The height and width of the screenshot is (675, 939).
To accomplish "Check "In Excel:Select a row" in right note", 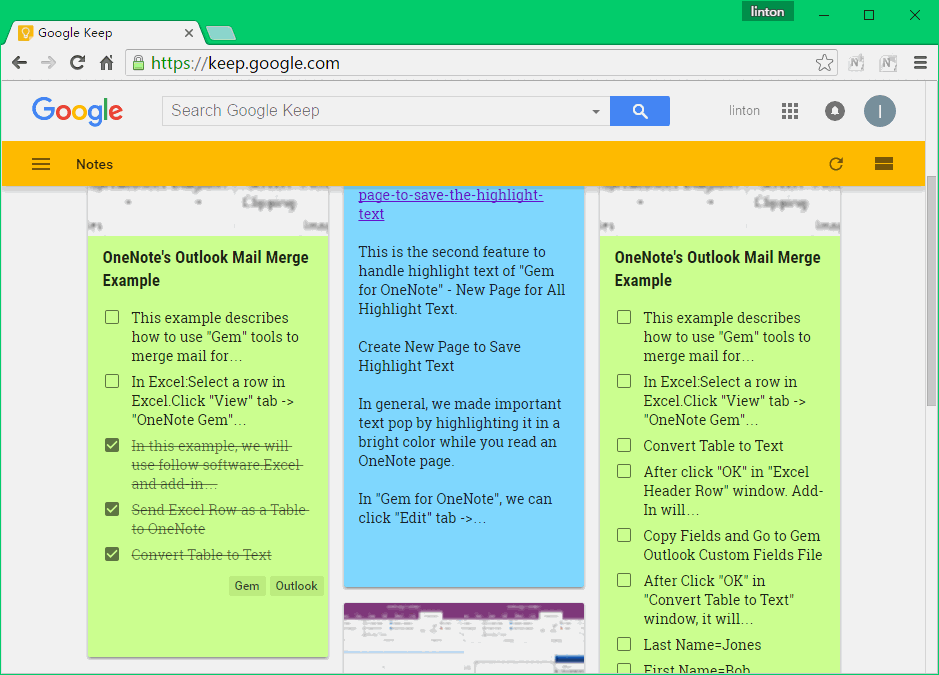I will click(x=624, y=382).
